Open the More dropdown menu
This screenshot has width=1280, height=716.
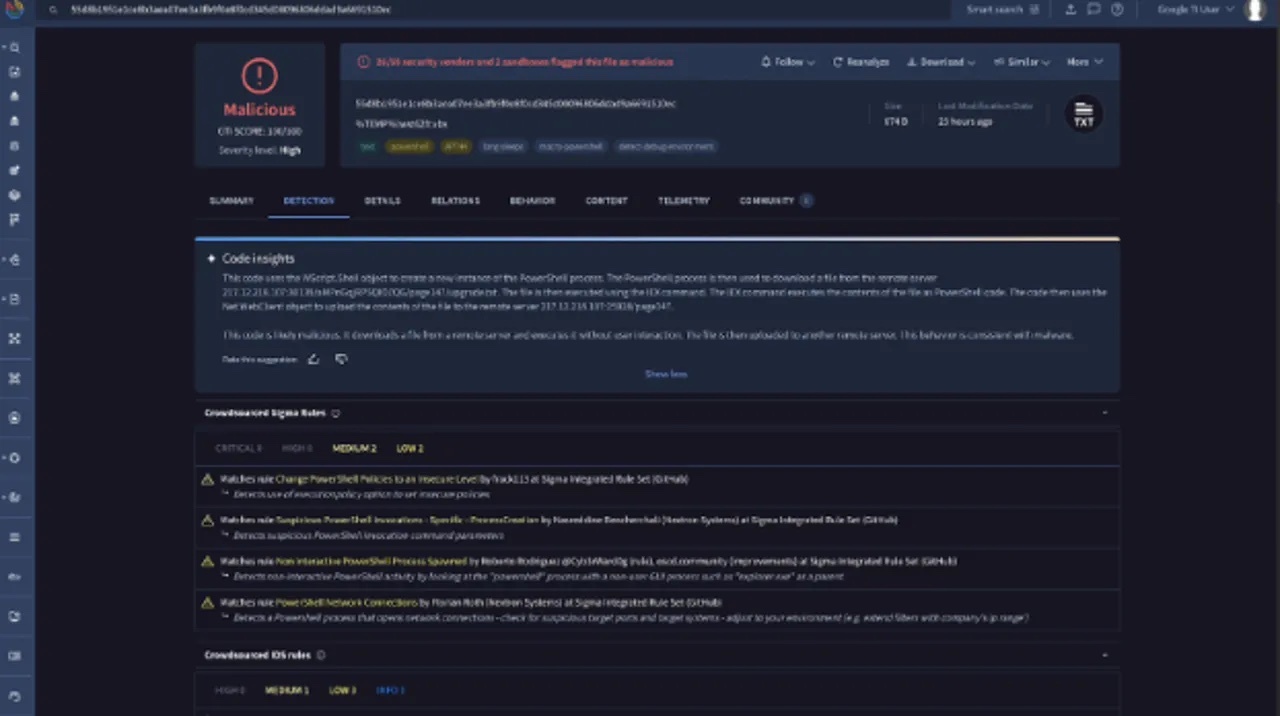1085,62
